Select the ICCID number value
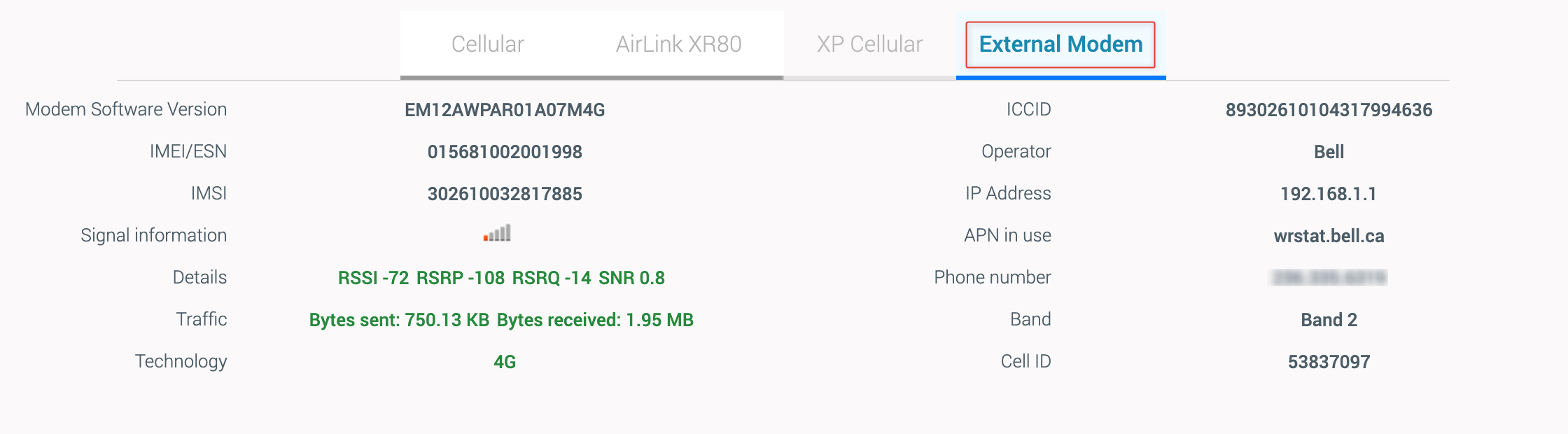 [1329, 110]
